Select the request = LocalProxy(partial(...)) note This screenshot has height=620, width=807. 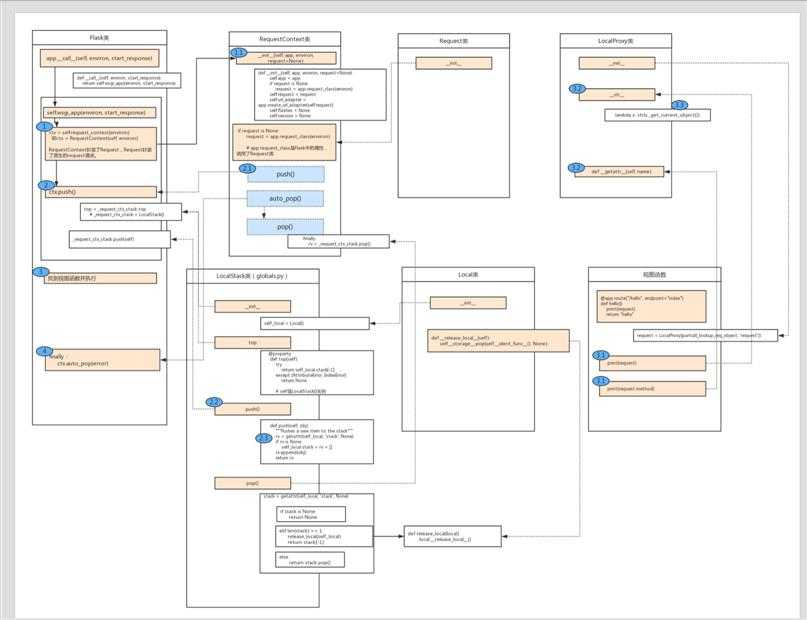click(705, 335)
